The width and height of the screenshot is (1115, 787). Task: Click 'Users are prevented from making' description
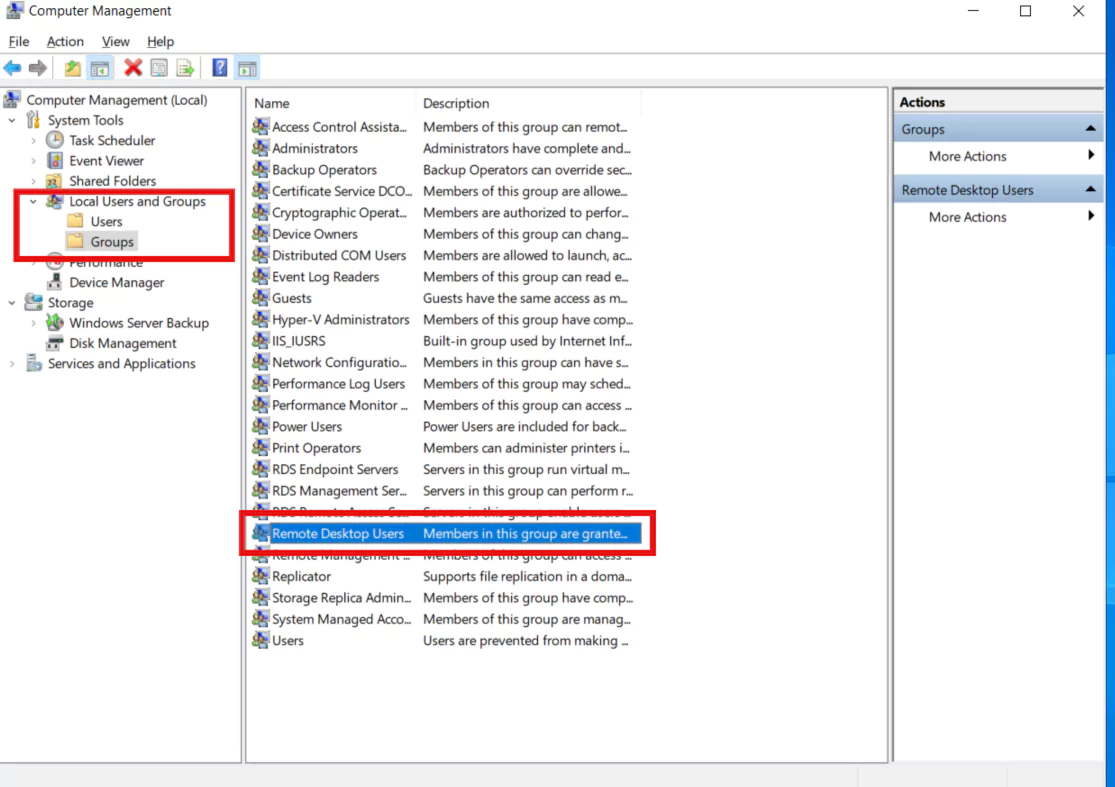coord(526,641)
